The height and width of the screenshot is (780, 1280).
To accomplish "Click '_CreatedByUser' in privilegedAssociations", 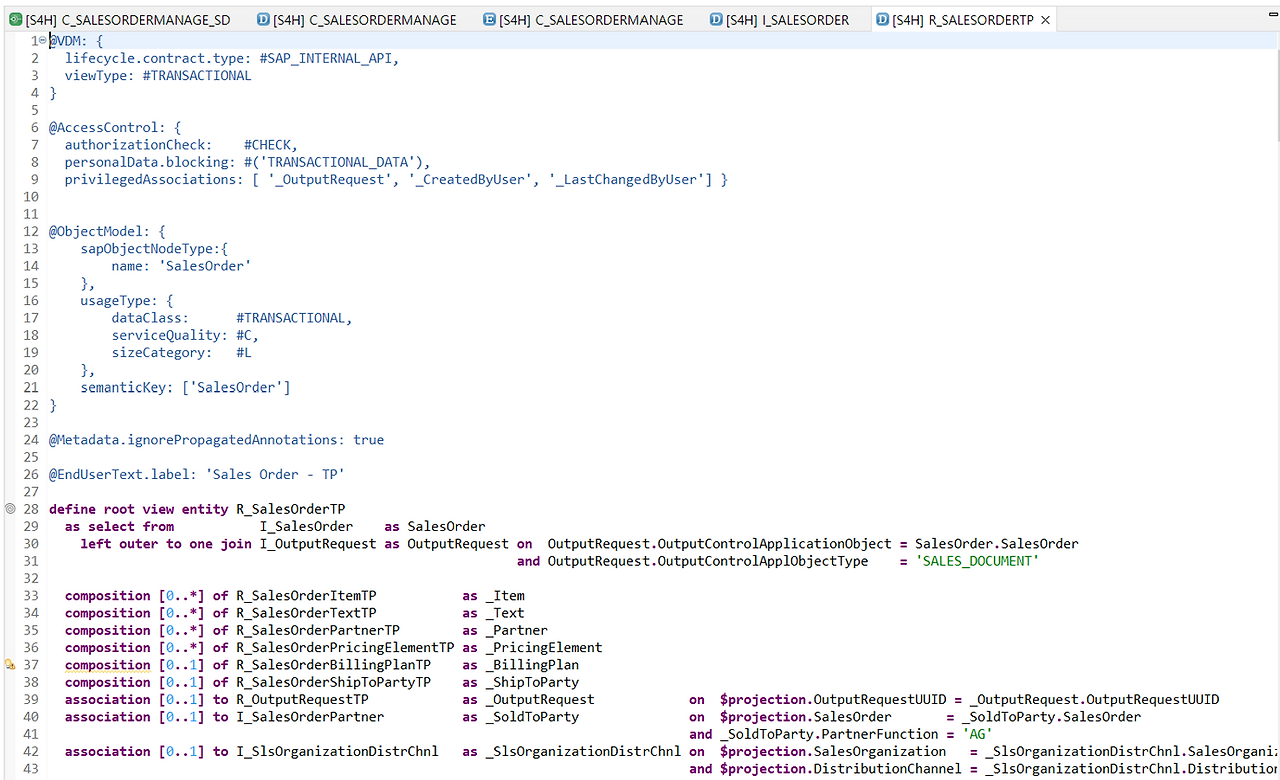I will tap(471, 180).
